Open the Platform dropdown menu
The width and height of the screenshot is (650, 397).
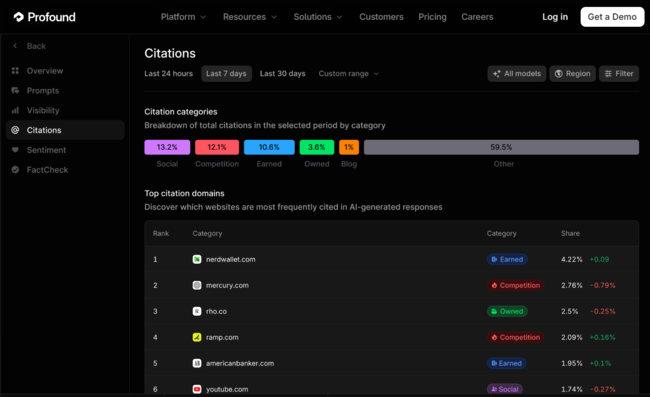point(183,17)
